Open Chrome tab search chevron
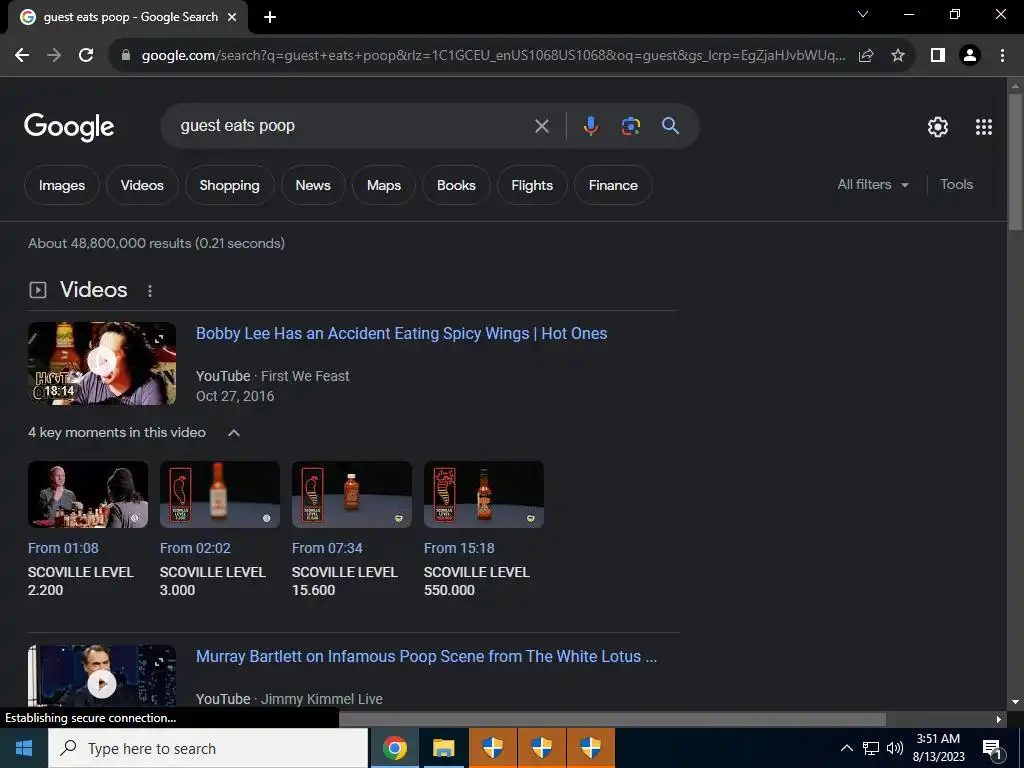Image resolution: width=1024 pixels, height=768 pixels. point(863,14)
